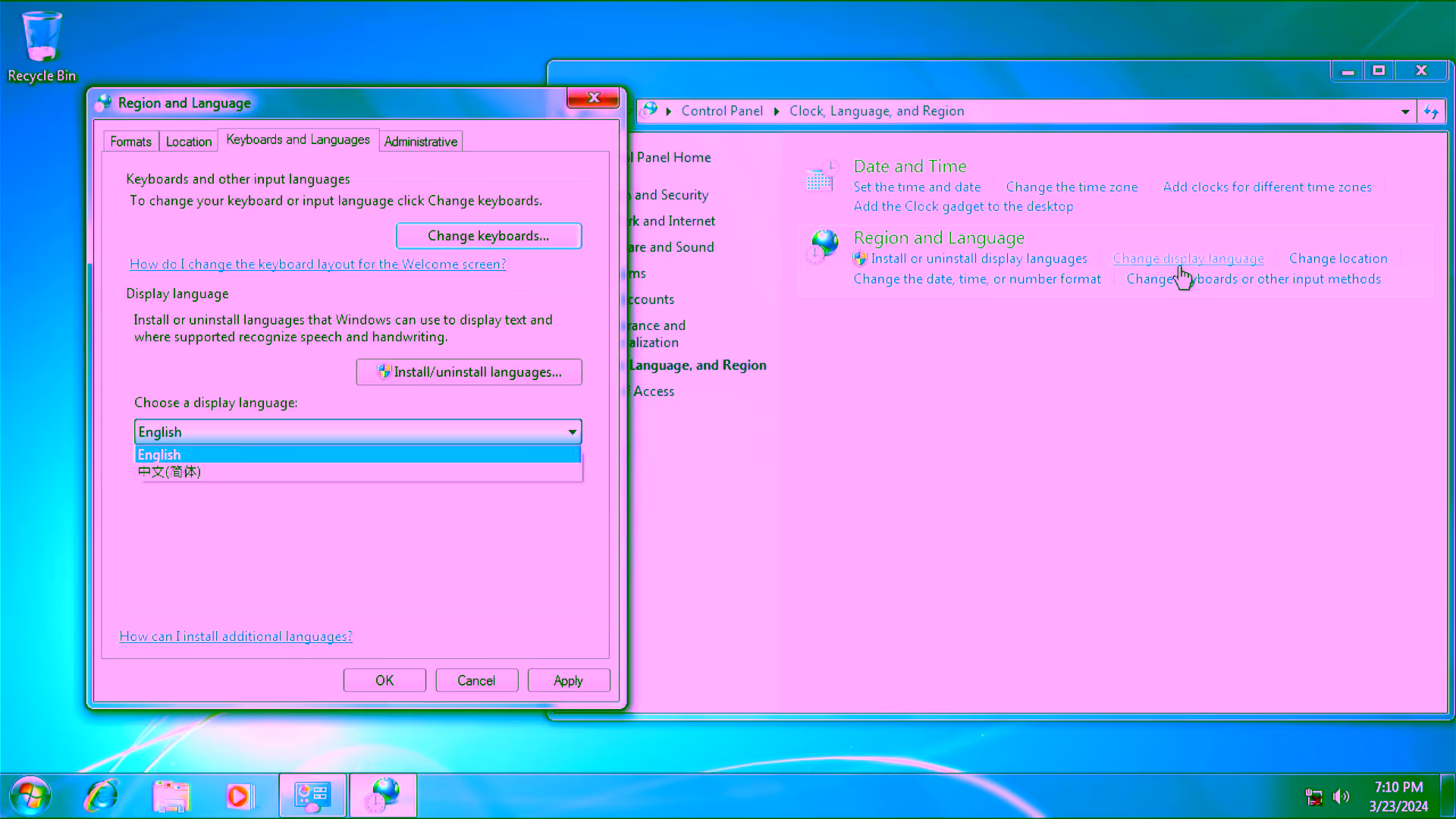Open the volume speaker tray icon
Screen dimensions: 1456x819
click(x=1341, y=796)
